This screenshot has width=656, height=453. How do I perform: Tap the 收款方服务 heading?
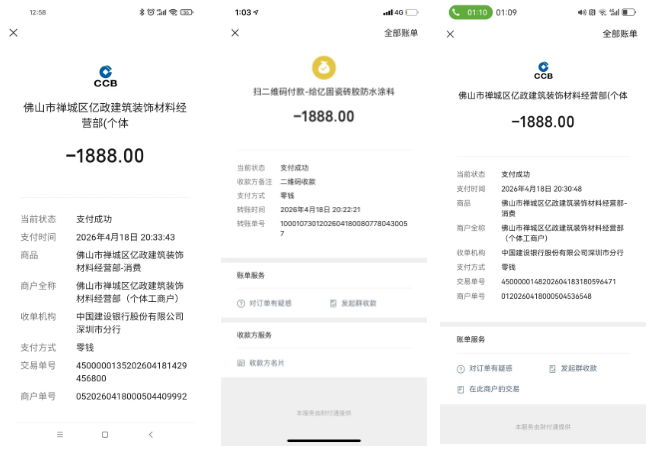pyautogui.click(x=254, y=335)
